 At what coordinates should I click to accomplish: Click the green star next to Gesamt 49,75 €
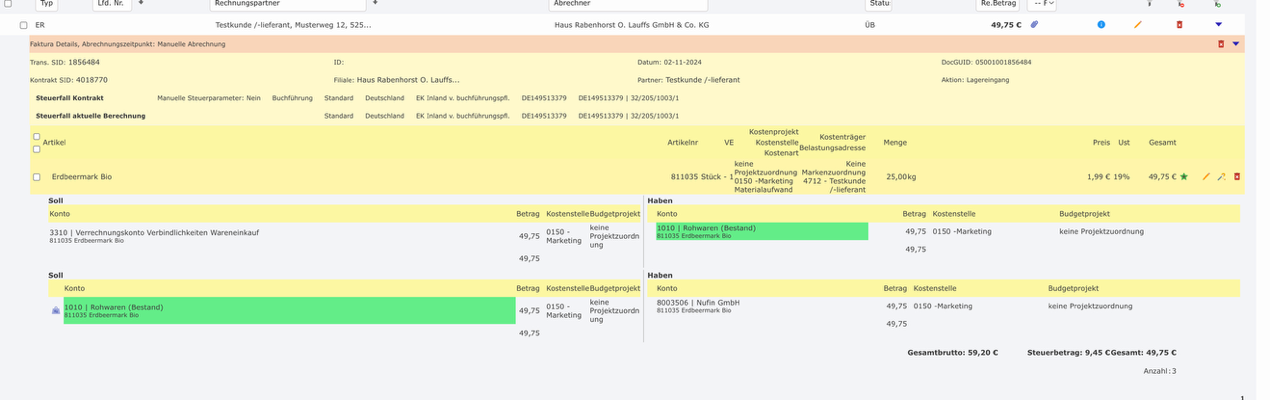(1184, 177)
